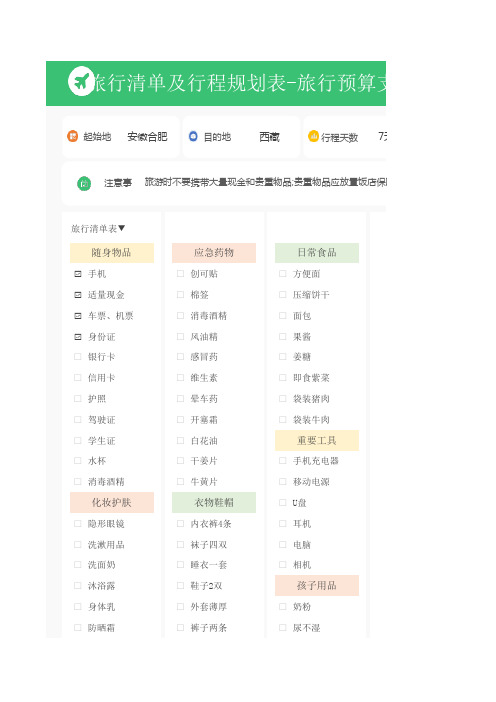Check the 奶粉 checkbox
The image size is (496, 702).
pos(282,607)
